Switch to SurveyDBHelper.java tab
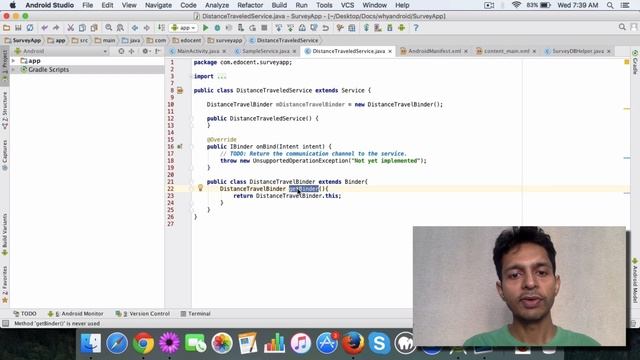The width and height of the screenshot is (640, 360). click(x=578, y=51)
